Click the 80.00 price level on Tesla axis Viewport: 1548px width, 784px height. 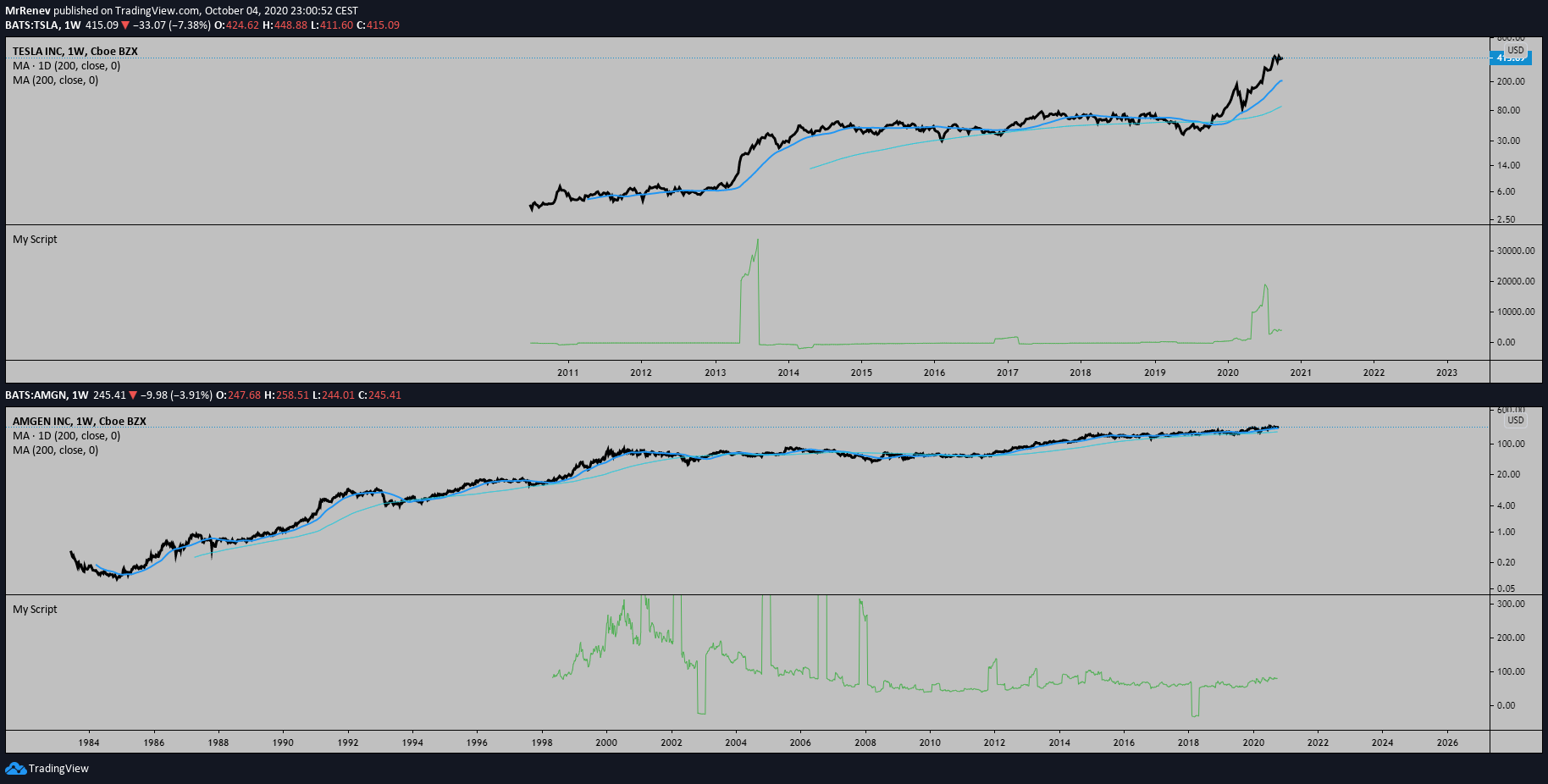pos(1508,111)
